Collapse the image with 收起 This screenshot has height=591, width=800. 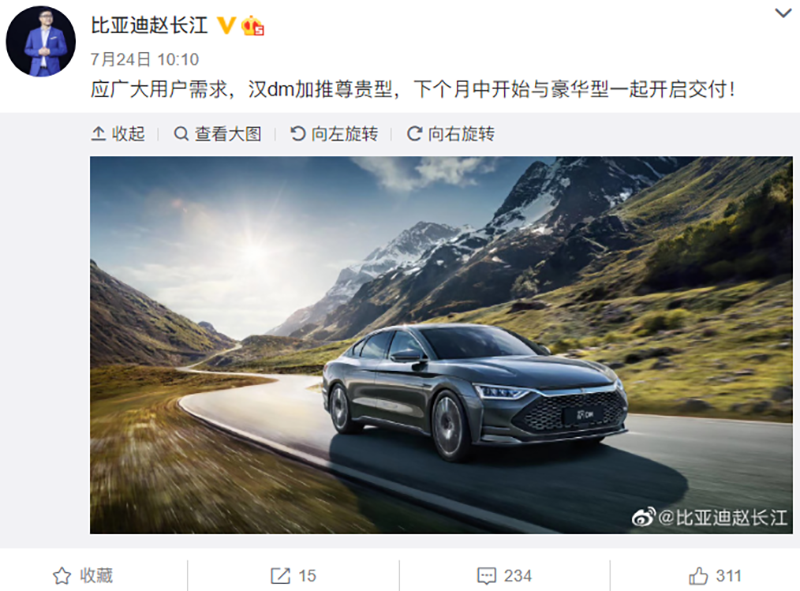(118, 134)
